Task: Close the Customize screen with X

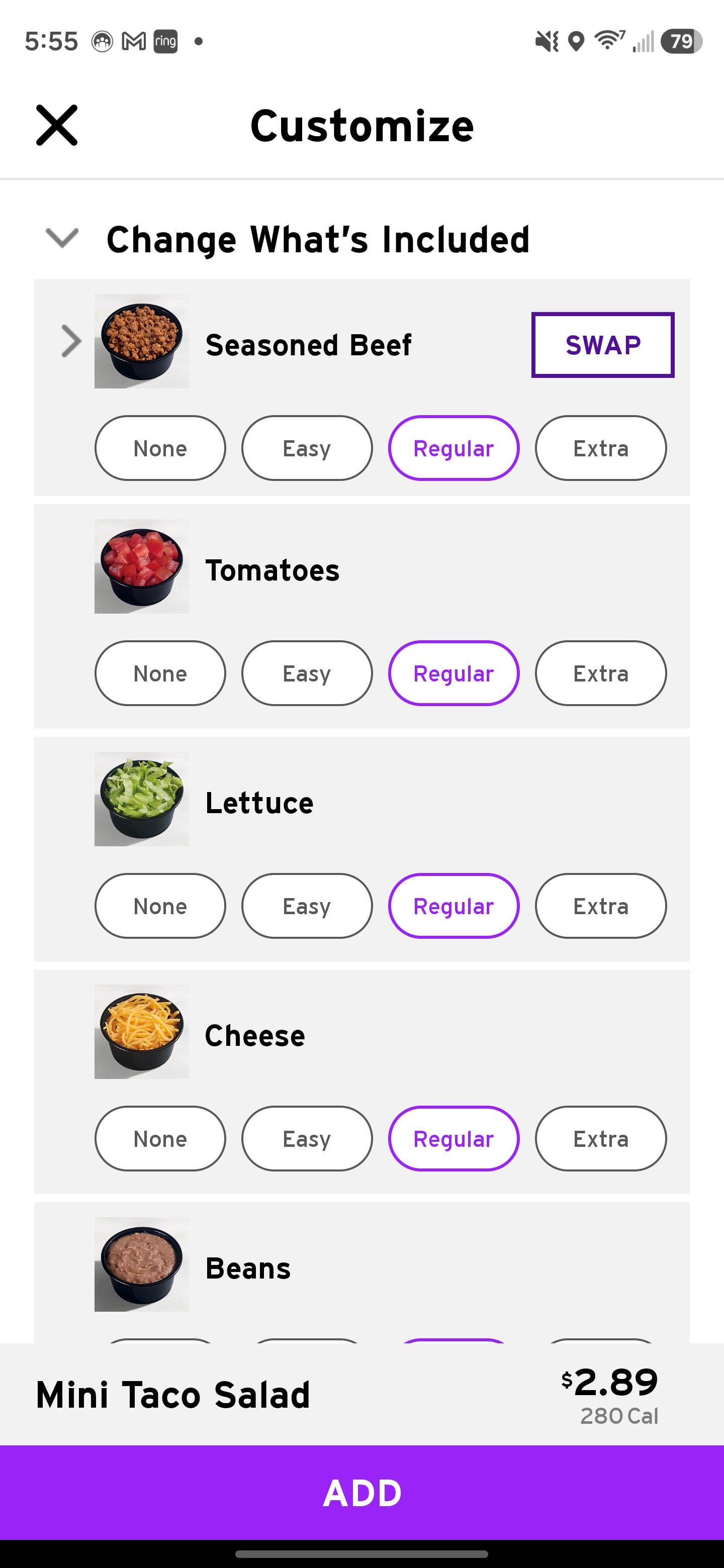Action: point(57,126)
